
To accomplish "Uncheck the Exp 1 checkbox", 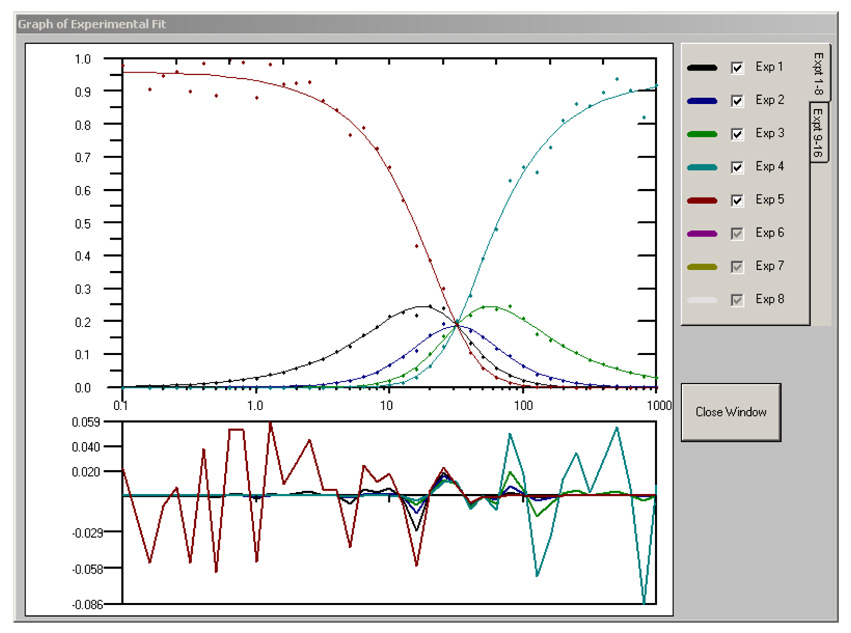I will click(737, 68).
